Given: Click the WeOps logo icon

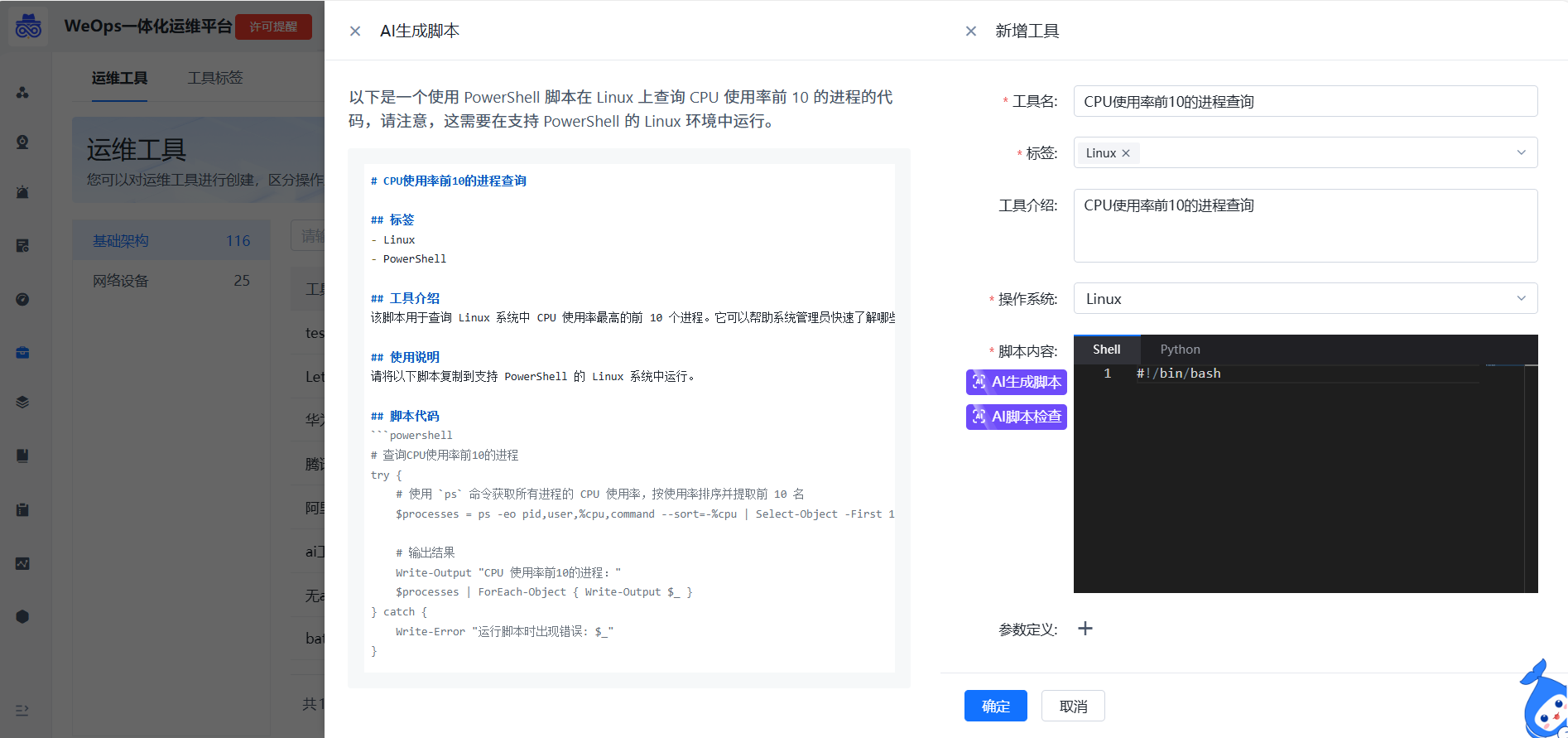Looking at the screenshot, I should pos(28,27).
